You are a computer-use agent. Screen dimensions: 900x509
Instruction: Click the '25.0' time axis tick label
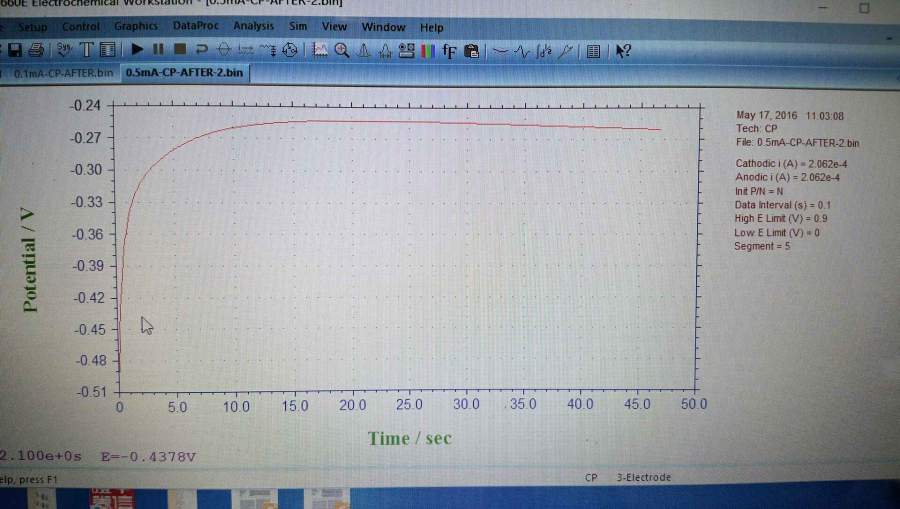[409, 405]
